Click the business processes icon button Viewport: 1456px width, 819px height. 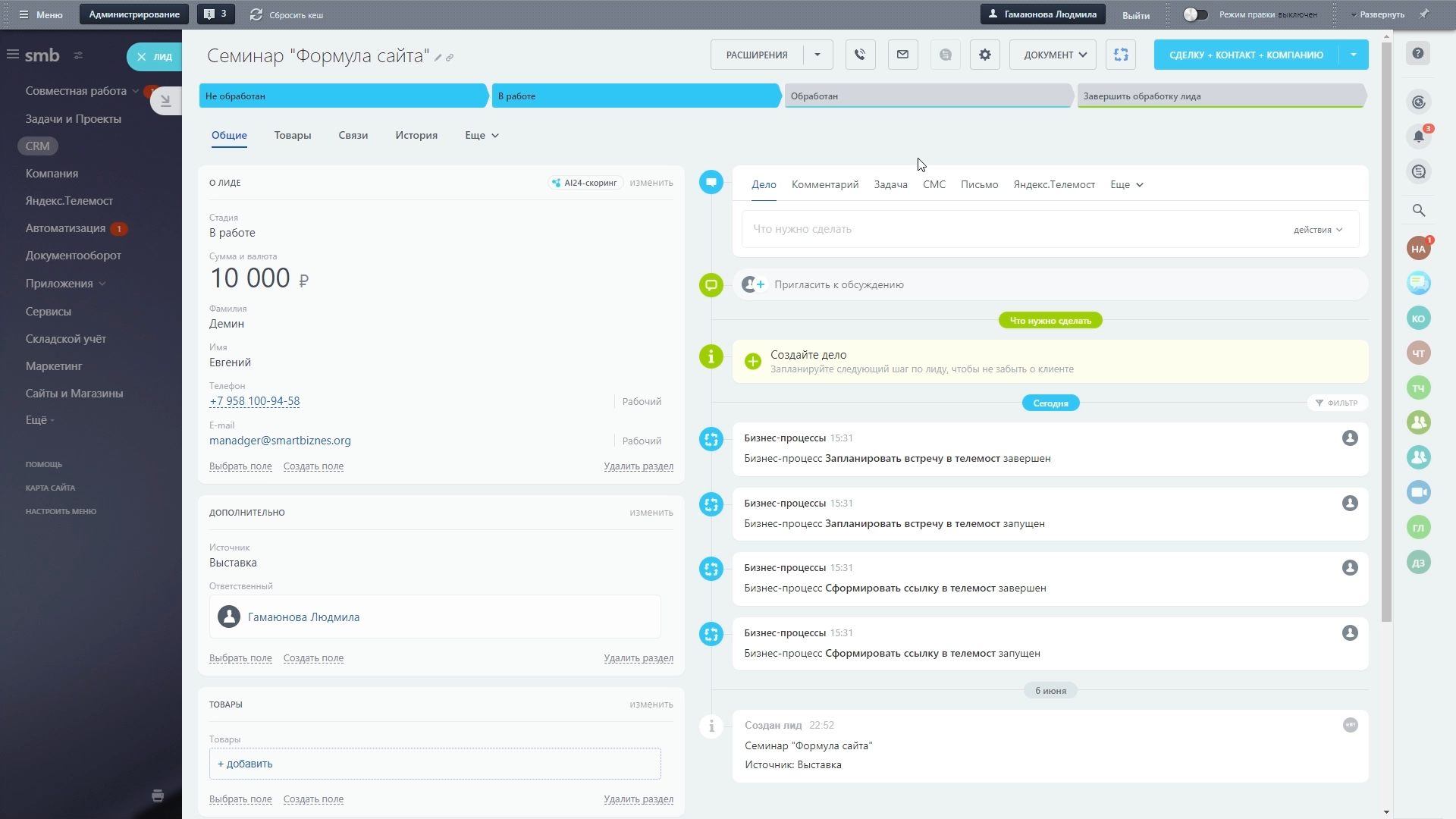point(1121,55)
